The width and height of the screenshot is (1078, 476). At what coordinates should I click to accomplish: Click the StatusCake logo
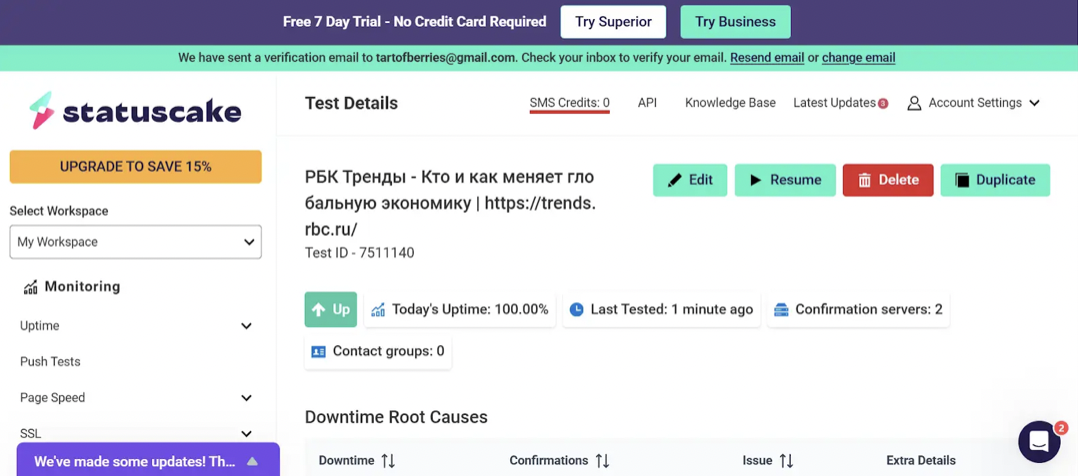[x=135, y=111]
